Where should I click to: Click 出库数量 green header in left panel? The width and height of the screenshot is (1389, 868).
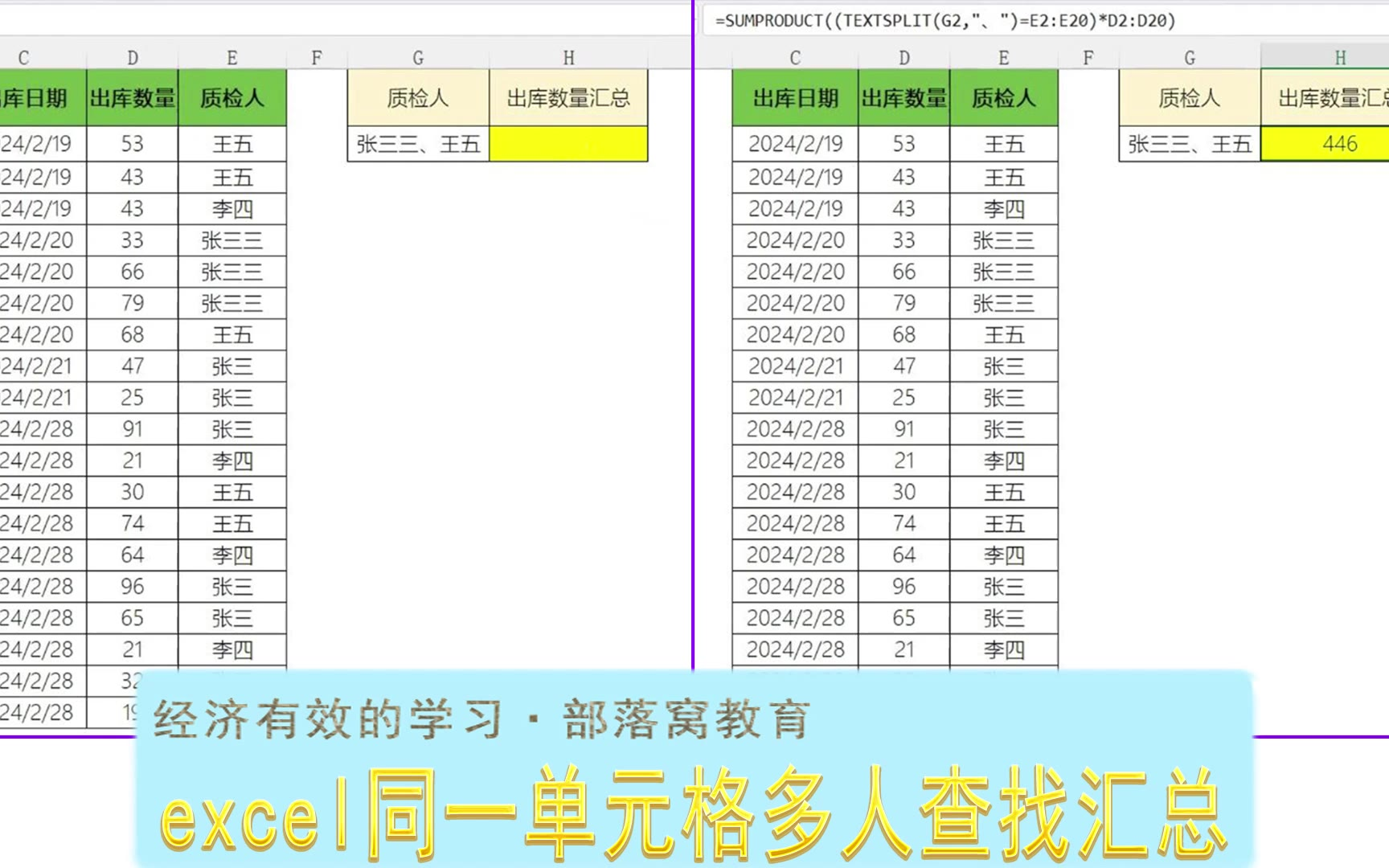tap(133, 98)
